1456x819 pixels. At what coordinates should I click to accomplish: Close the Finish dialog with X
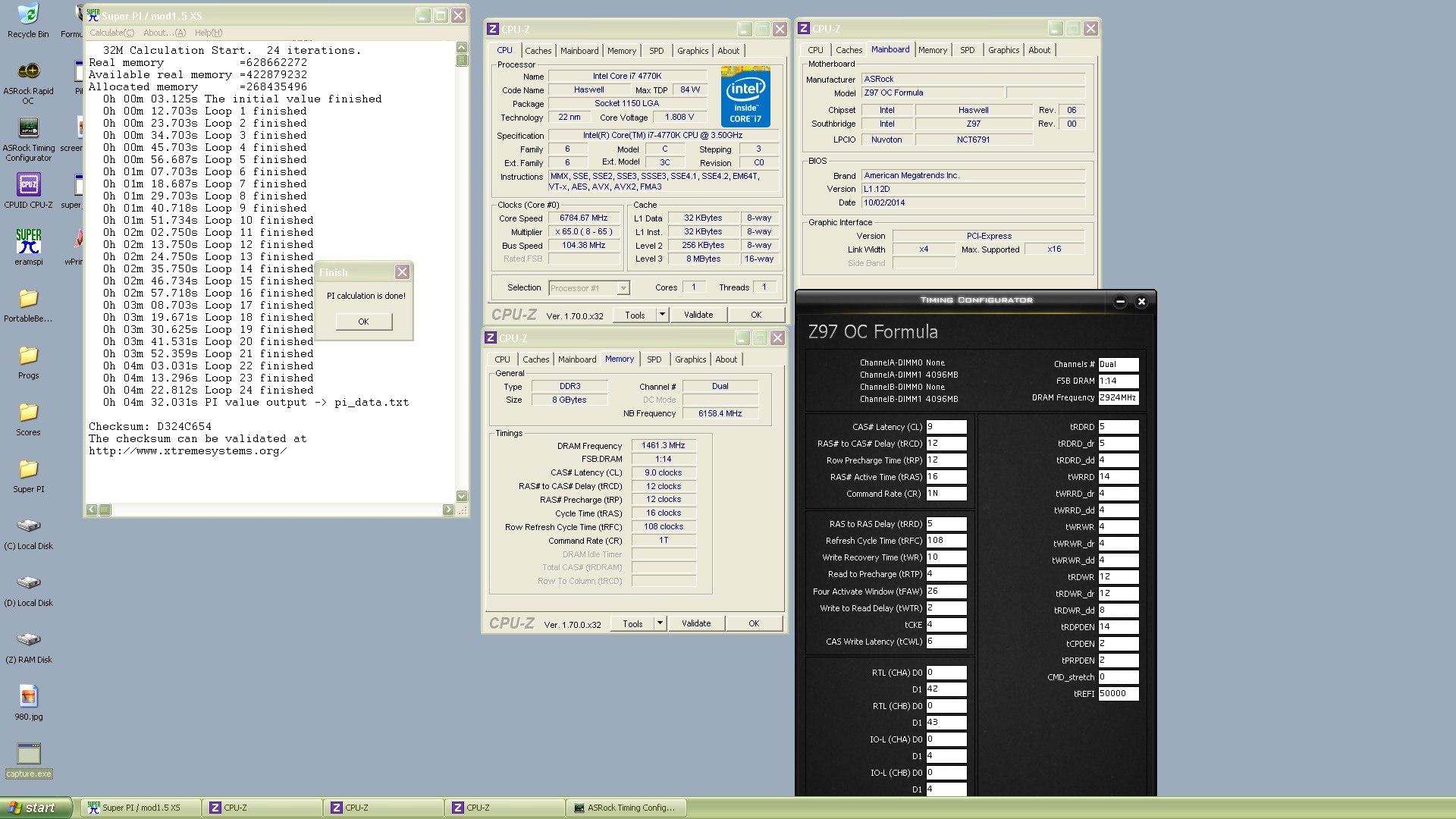402,271
